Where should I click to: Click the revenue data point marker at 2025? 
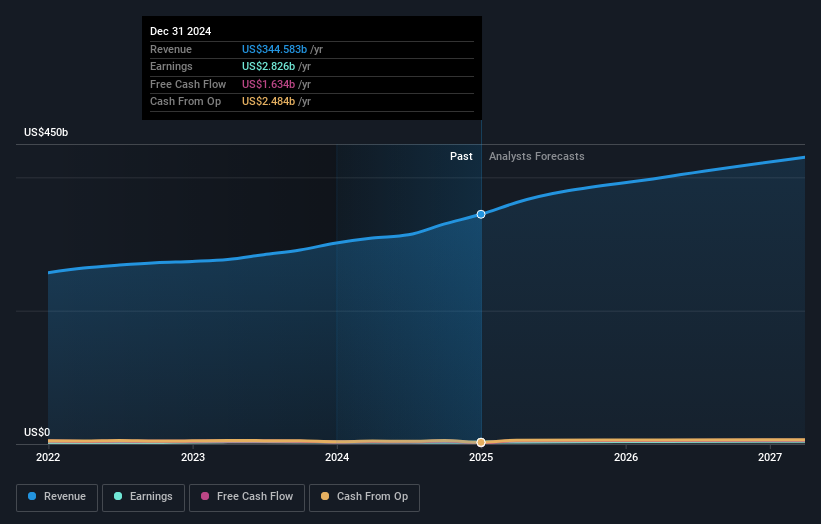coord(481,214)
